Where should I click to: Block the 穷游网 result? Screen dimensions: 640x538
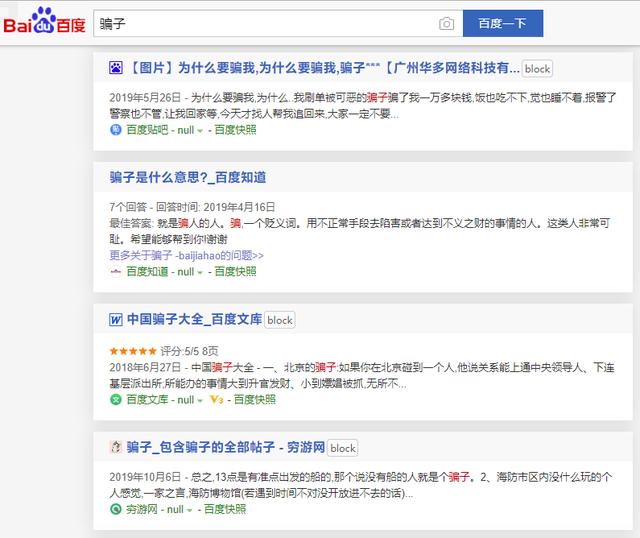point(343,448)
